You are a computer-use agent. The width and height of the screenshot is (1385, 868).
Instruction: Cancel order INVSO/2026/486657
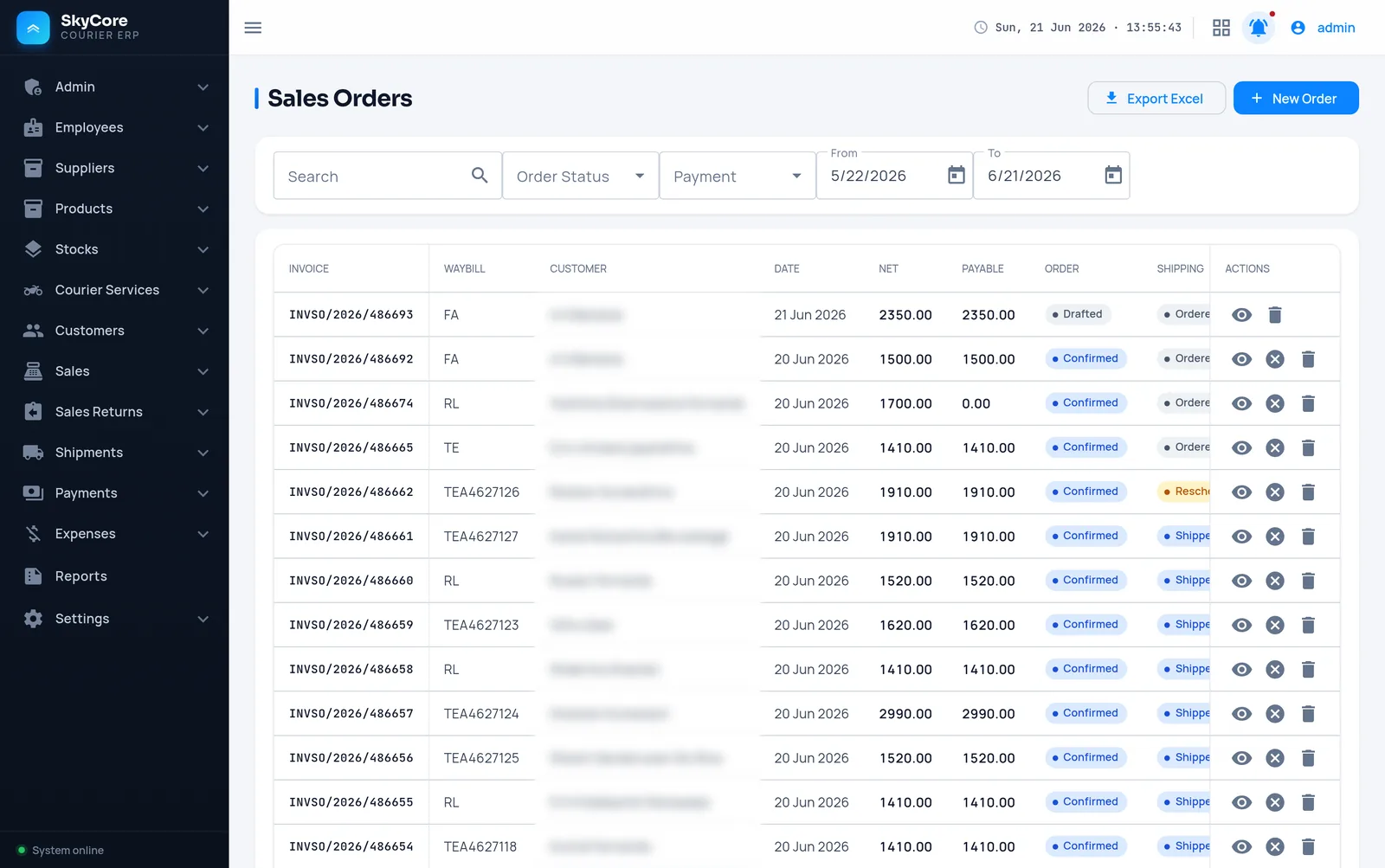[x=1275, y=714]
